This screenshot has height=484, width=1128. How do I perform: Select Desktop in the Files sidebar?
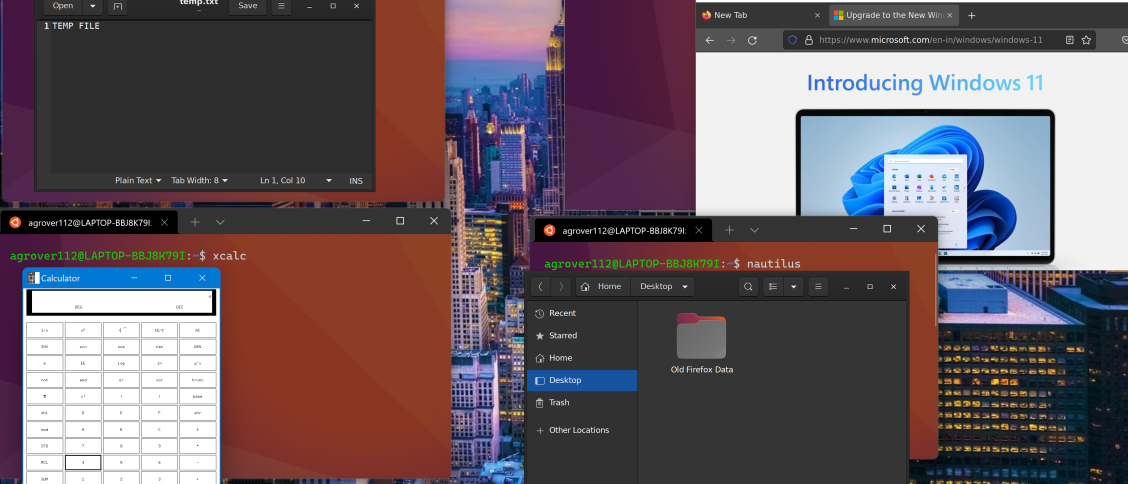click(582, 380)
